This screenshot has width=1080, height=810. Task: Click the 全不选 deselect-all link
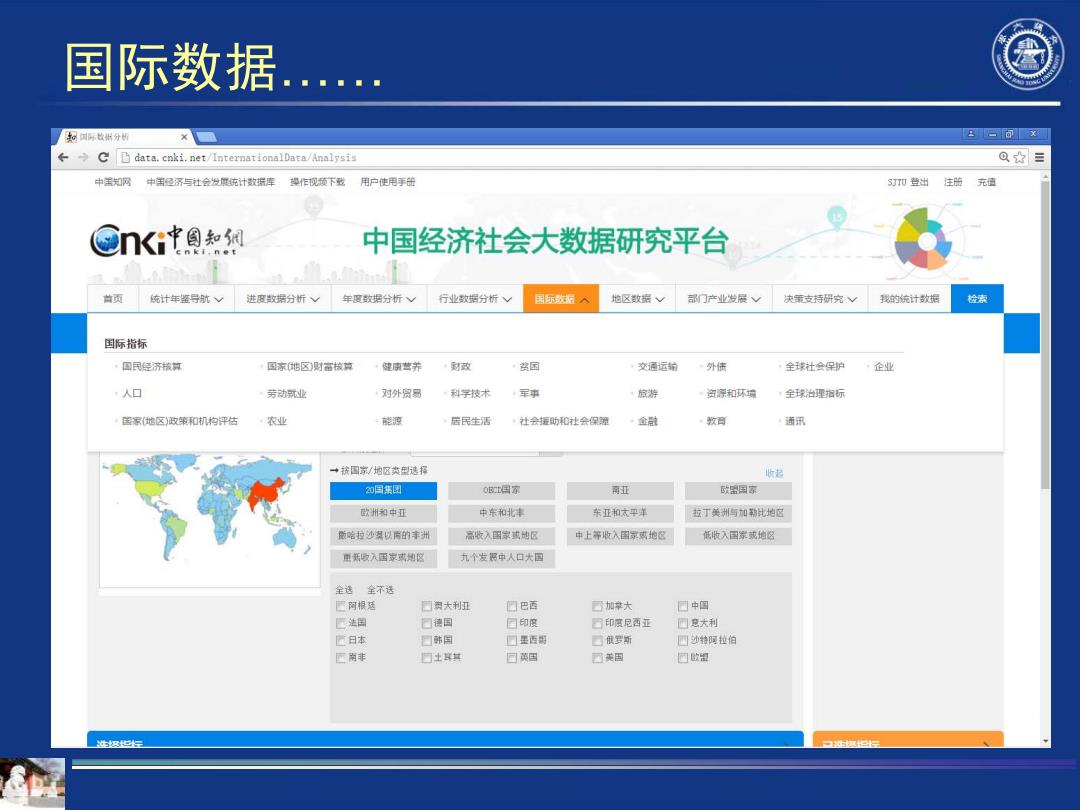tap(380, 590)
